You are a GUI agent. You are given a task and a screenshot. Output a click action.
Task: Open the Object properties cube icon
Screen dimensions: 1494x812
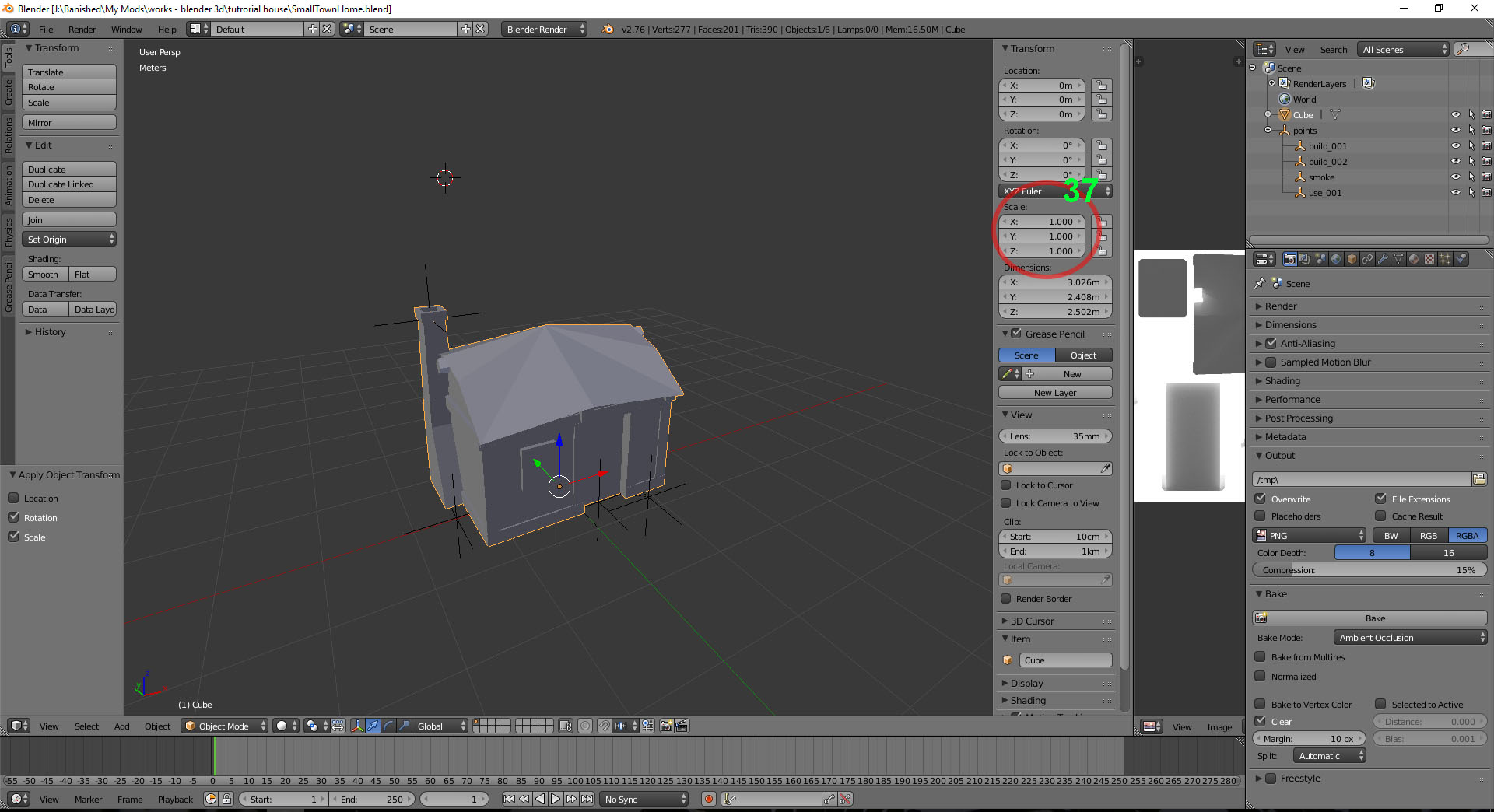coord(1352,259)
